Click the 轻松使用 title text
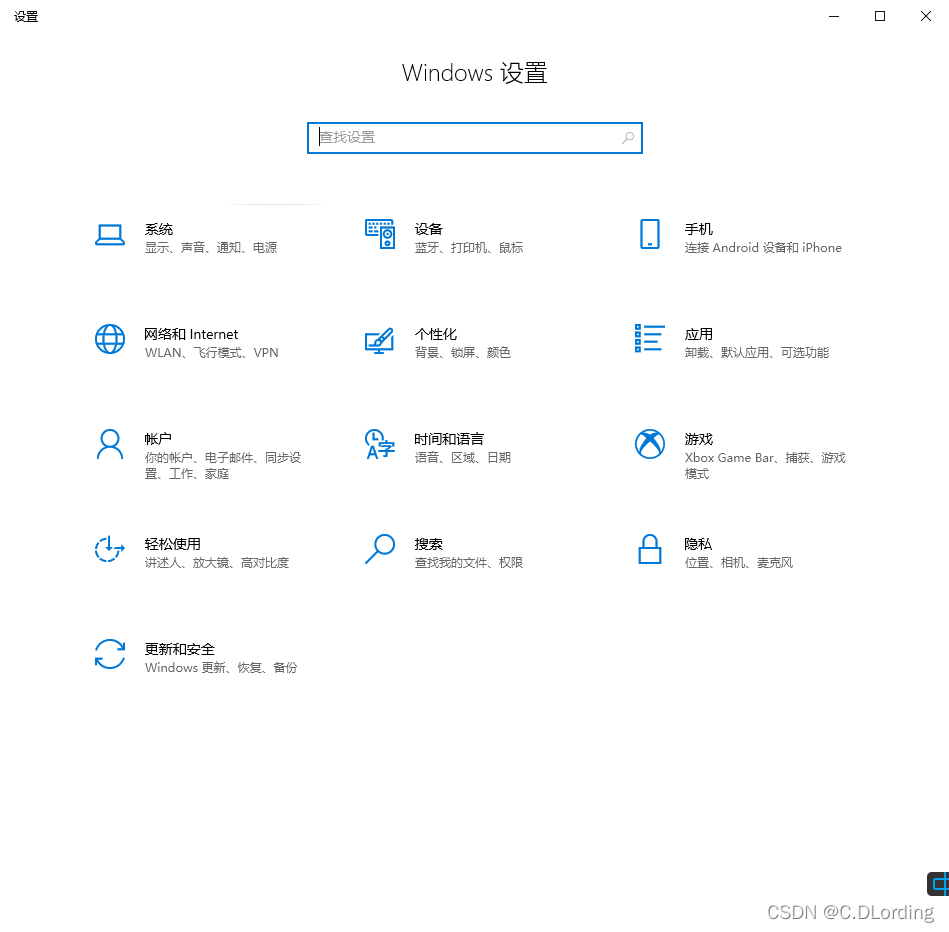 tap(172, 544)
